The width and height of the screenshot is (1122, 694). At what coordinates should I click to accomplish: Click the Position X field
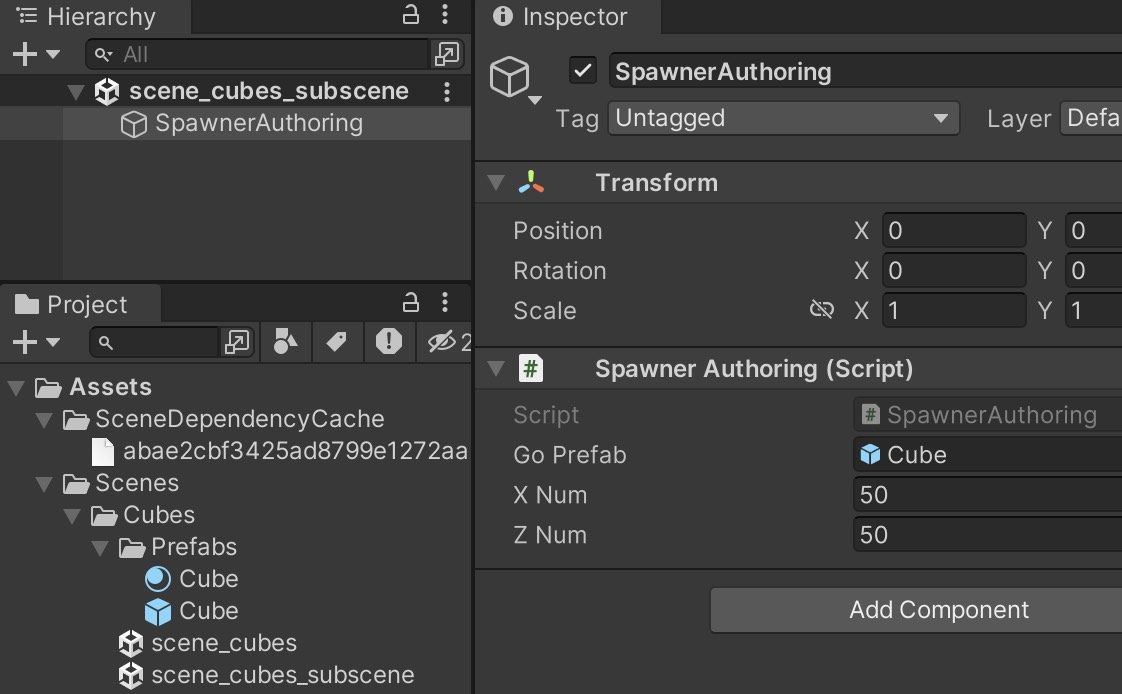click(954, 230)
